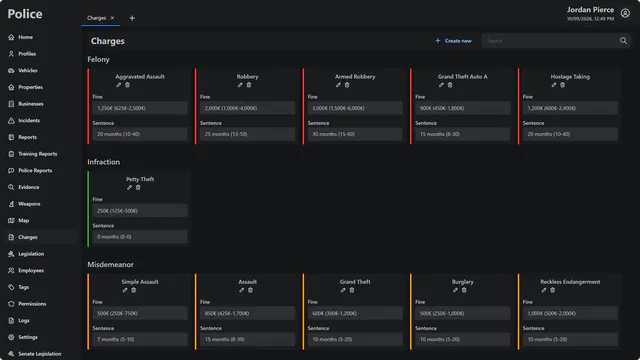Delete the Hostage Taking charge
640x360 pixels.
click(x=562, y=85)
